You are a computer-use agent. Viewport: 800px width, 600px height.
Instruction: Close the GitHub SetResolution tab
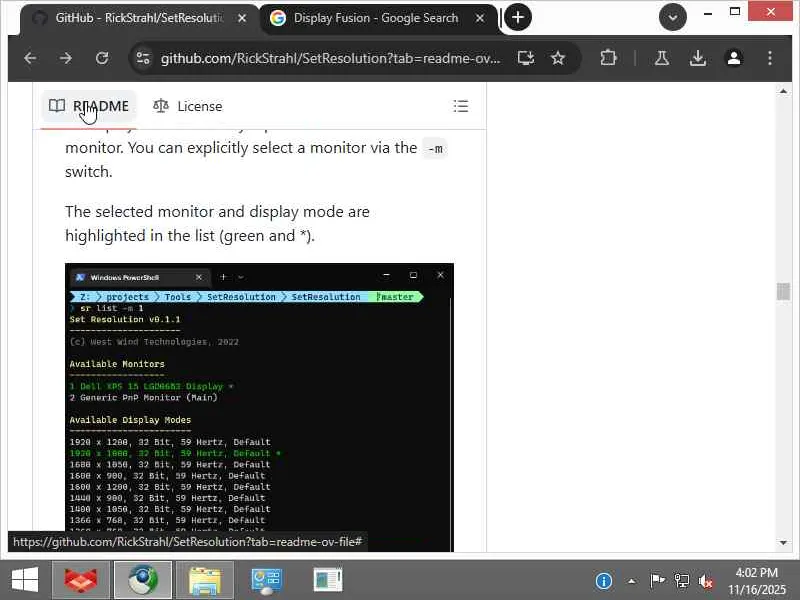point(242,18)
